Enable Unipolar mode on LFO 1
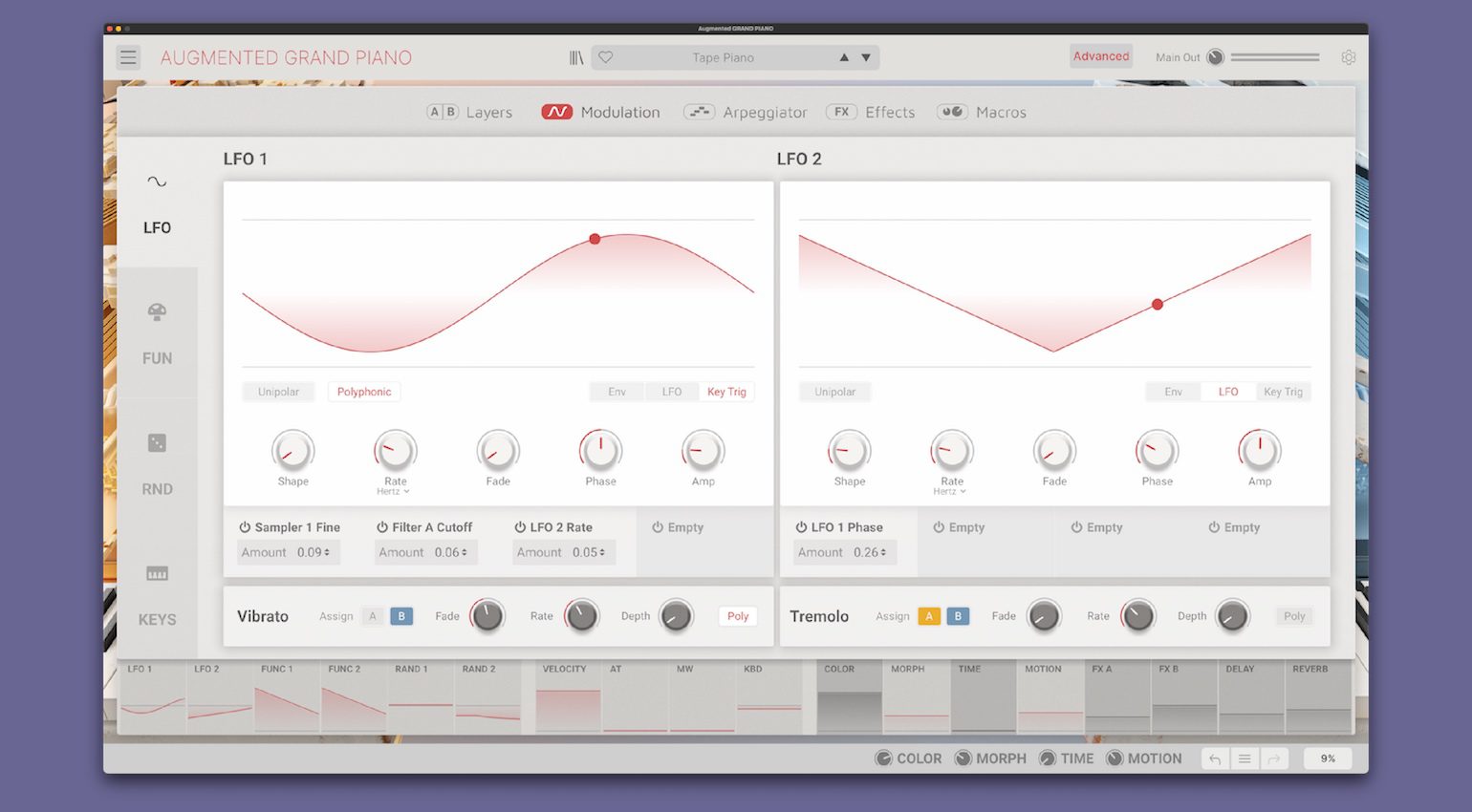Screen dimensions: 1472x812 coord(278,392)
